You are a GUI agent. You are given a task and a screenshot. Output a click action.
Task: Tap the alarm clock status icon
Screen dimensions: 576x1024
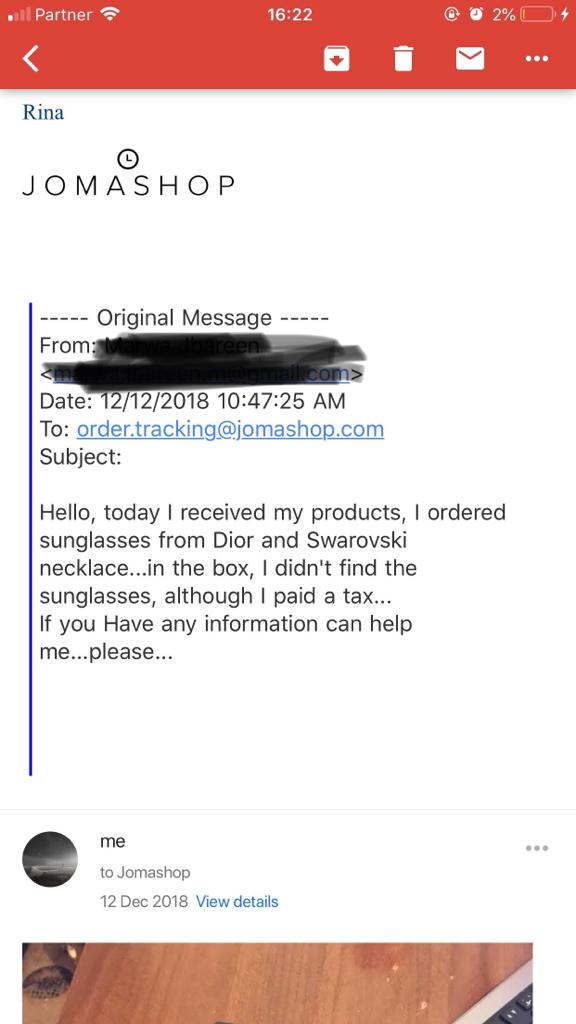coord(476,14)
